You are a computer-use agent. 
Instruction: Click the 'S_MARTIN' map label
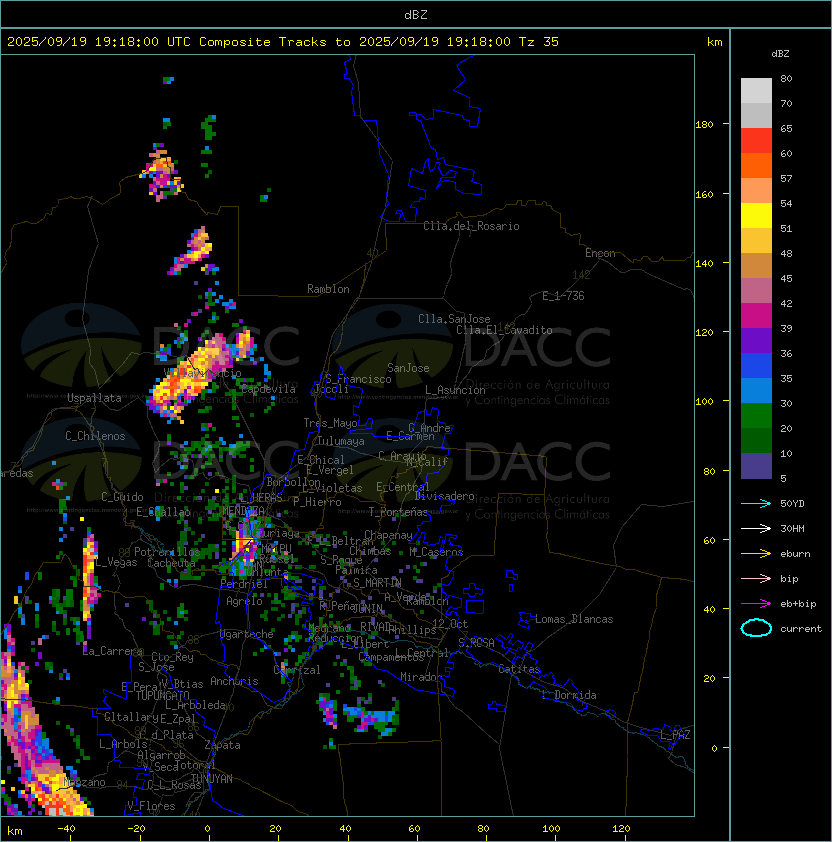point(377,583)
